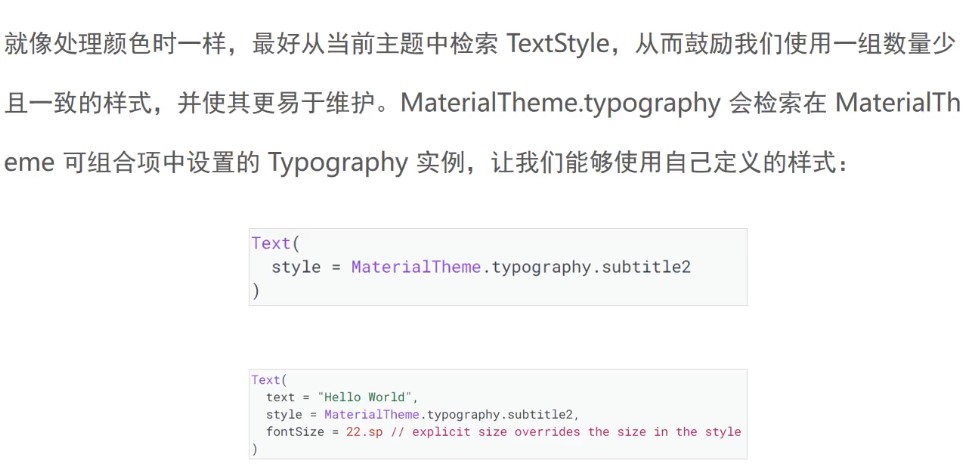
Task: Click the word Typography in the third line
Action: 338,163
